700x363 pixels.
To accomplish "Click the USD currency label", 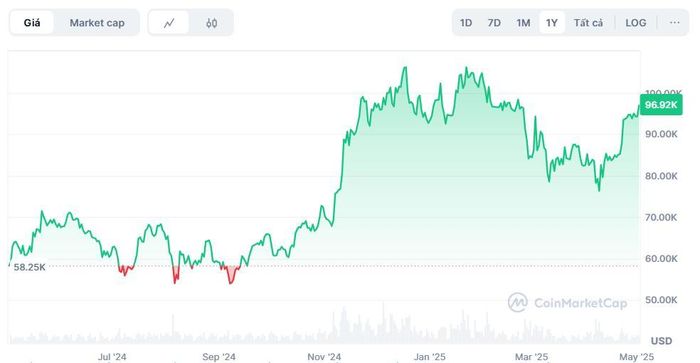I will coord(661,341).
